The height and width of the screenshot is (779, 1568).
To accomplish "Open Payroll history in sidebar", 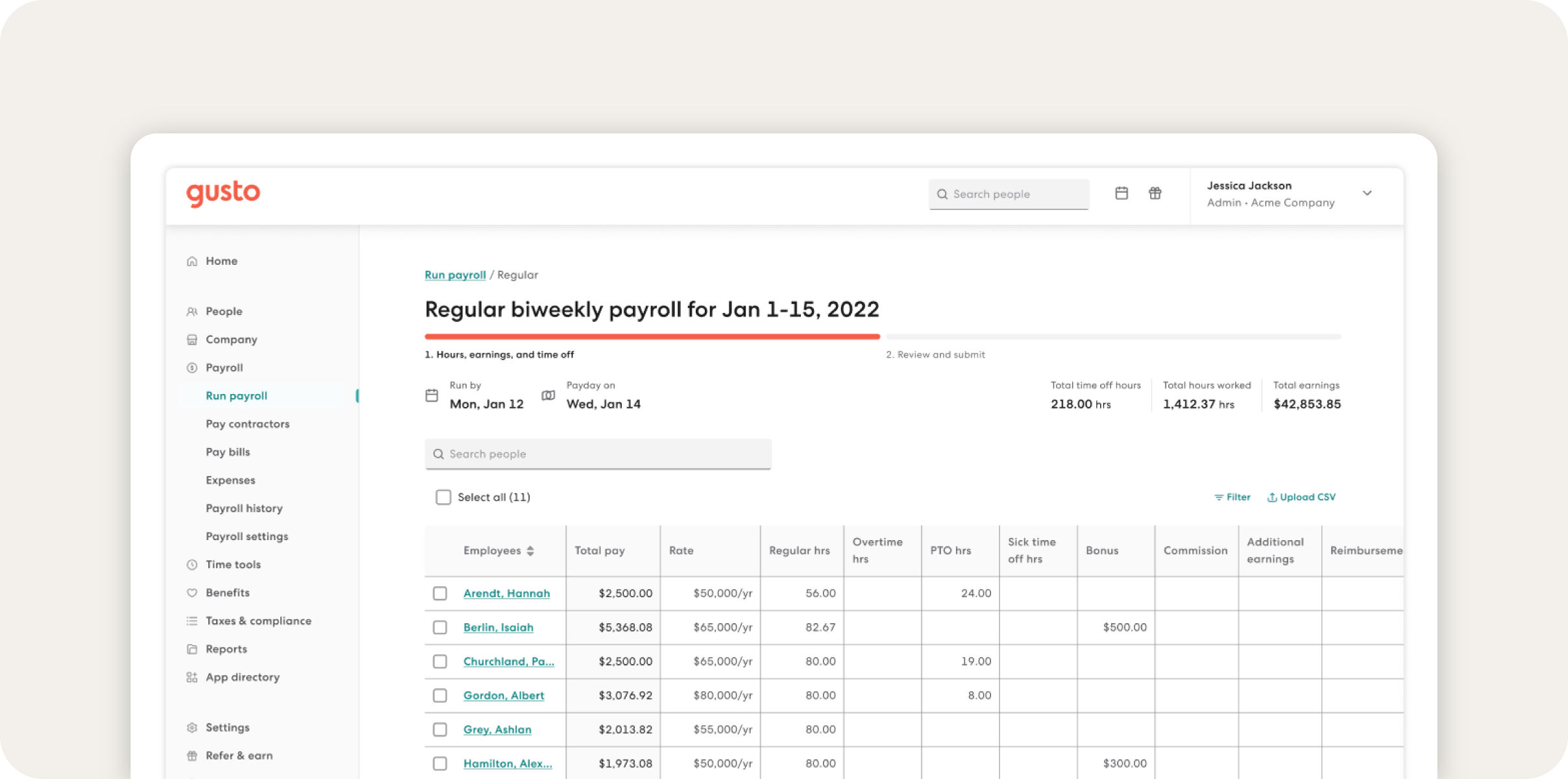I will coord(244,508).
